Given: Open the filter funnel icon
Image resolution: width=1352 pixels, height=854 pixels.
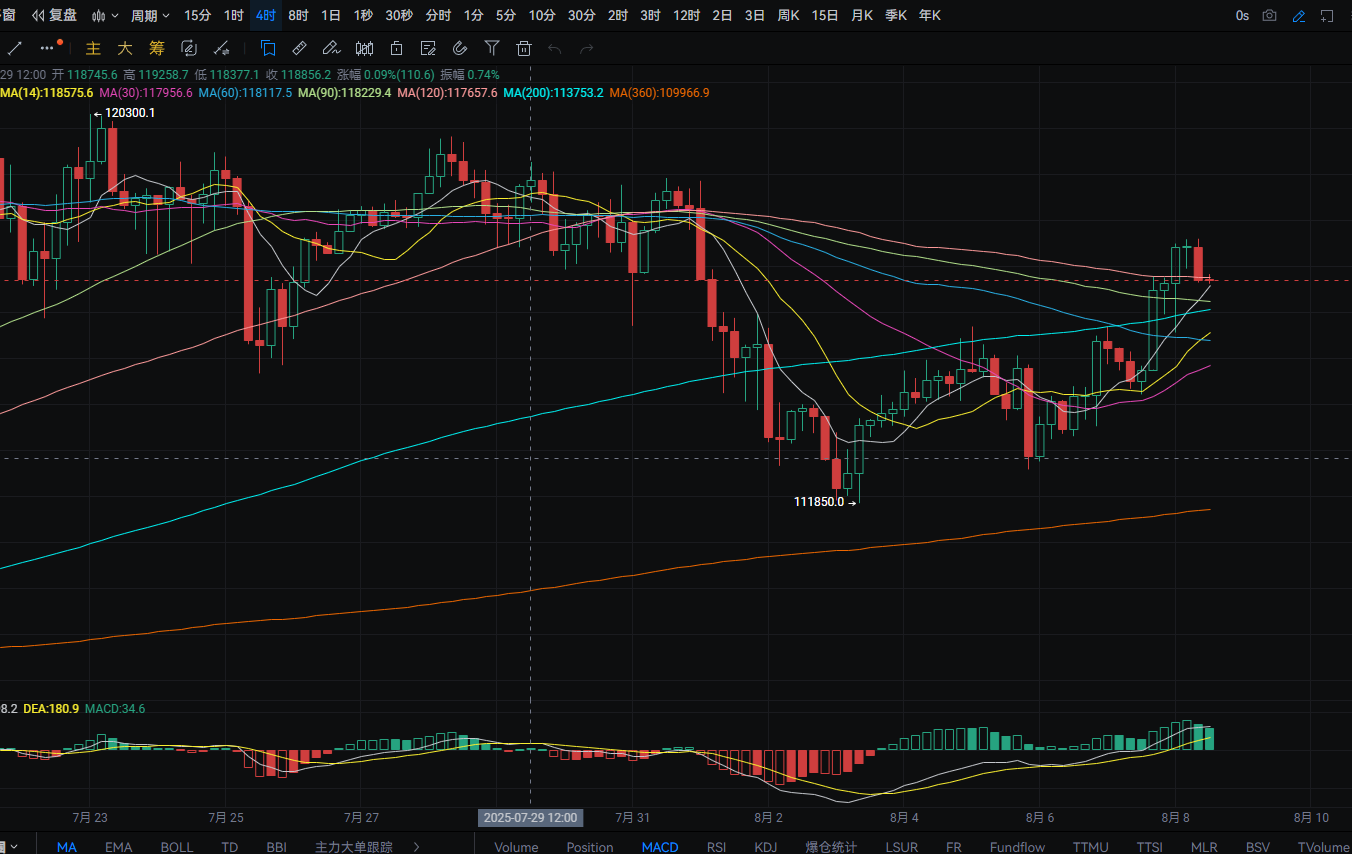Looking at the screenshot, I should pos(491,47).
